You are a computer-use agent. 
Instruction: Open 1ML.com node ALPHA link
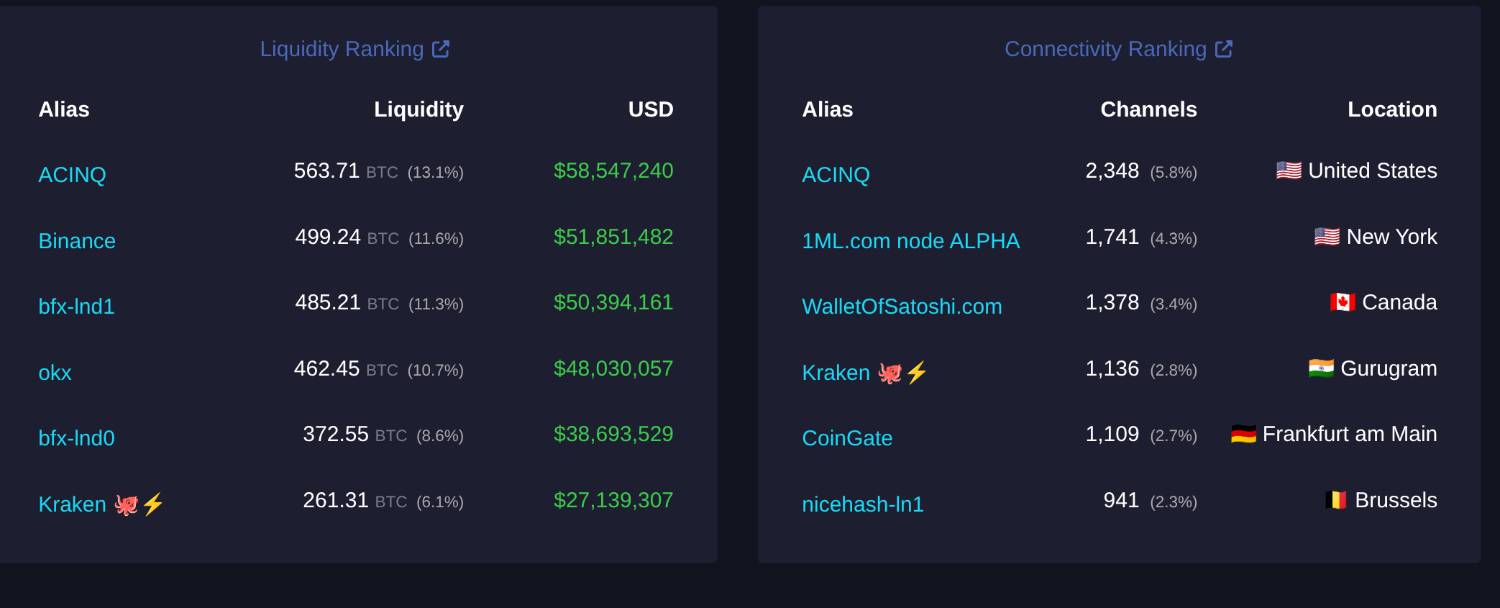[x=911, y=241]
